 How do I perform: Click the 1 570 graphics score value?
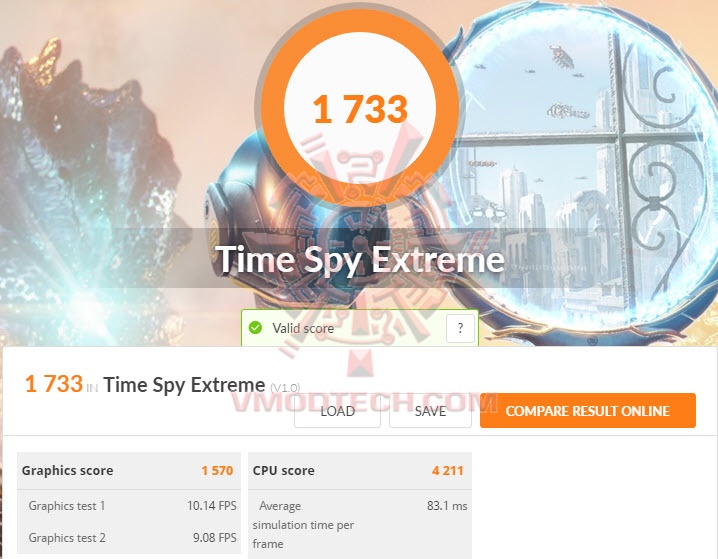point(218,471)
